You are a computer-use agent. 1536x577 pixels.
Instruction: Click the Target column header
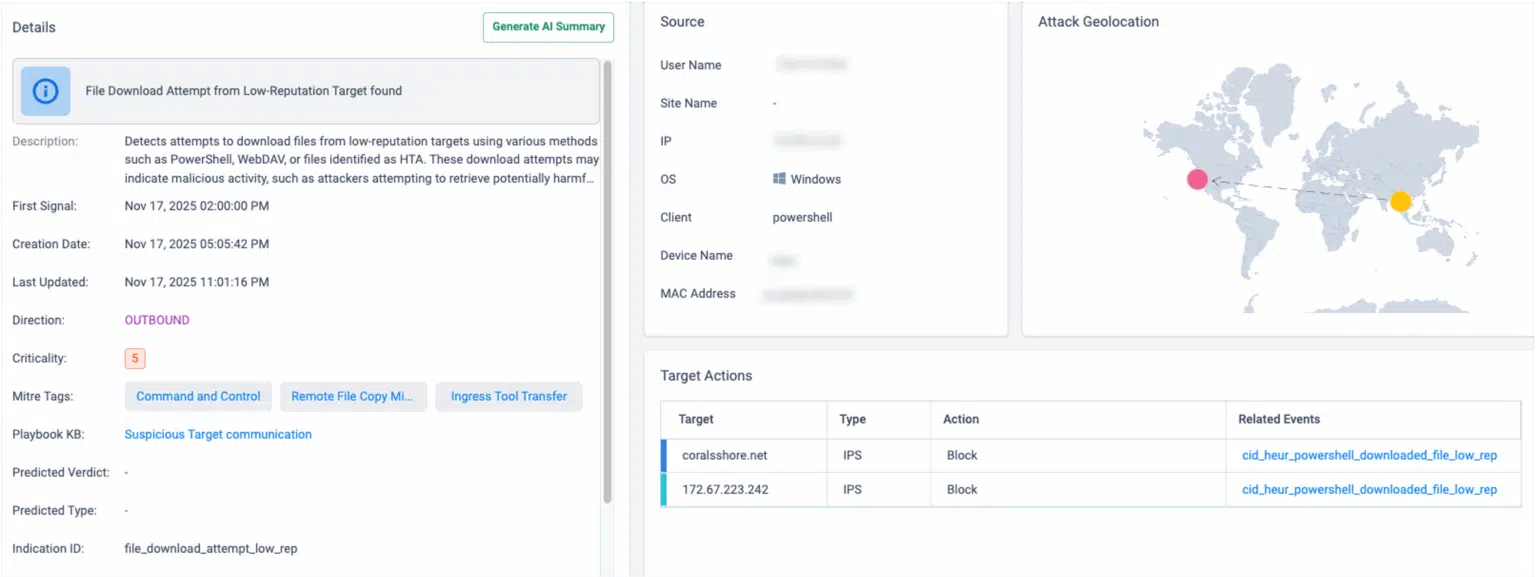696,419
